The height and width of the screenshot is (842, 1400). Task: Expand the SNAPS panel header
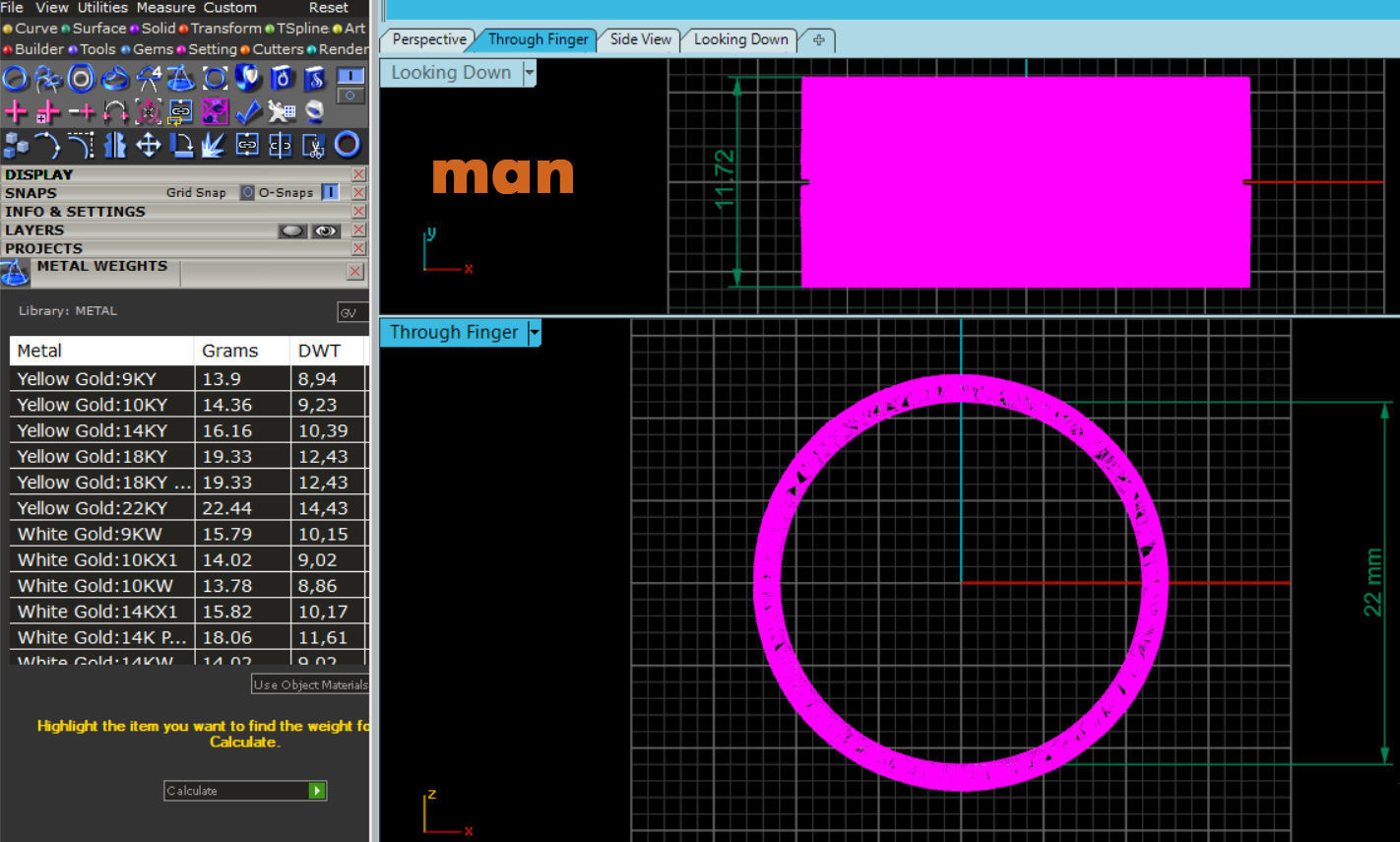[183, 193]
